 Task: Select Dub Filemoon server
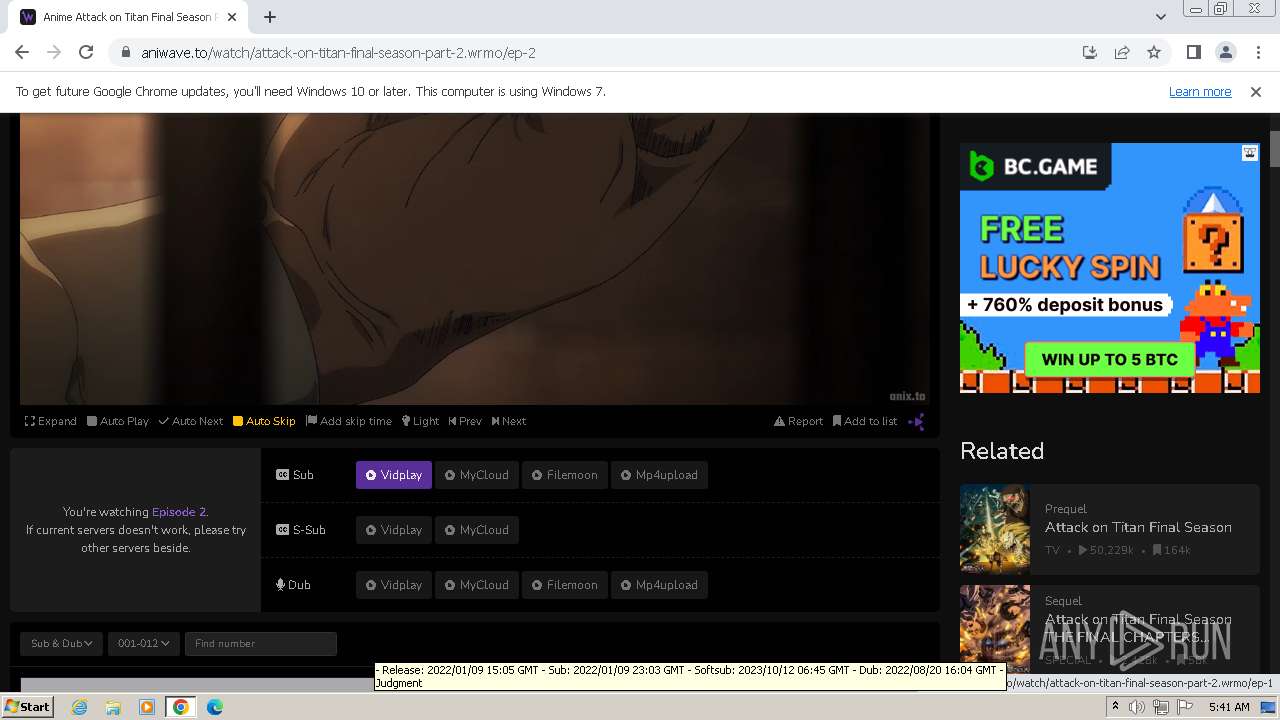point(564,585)
